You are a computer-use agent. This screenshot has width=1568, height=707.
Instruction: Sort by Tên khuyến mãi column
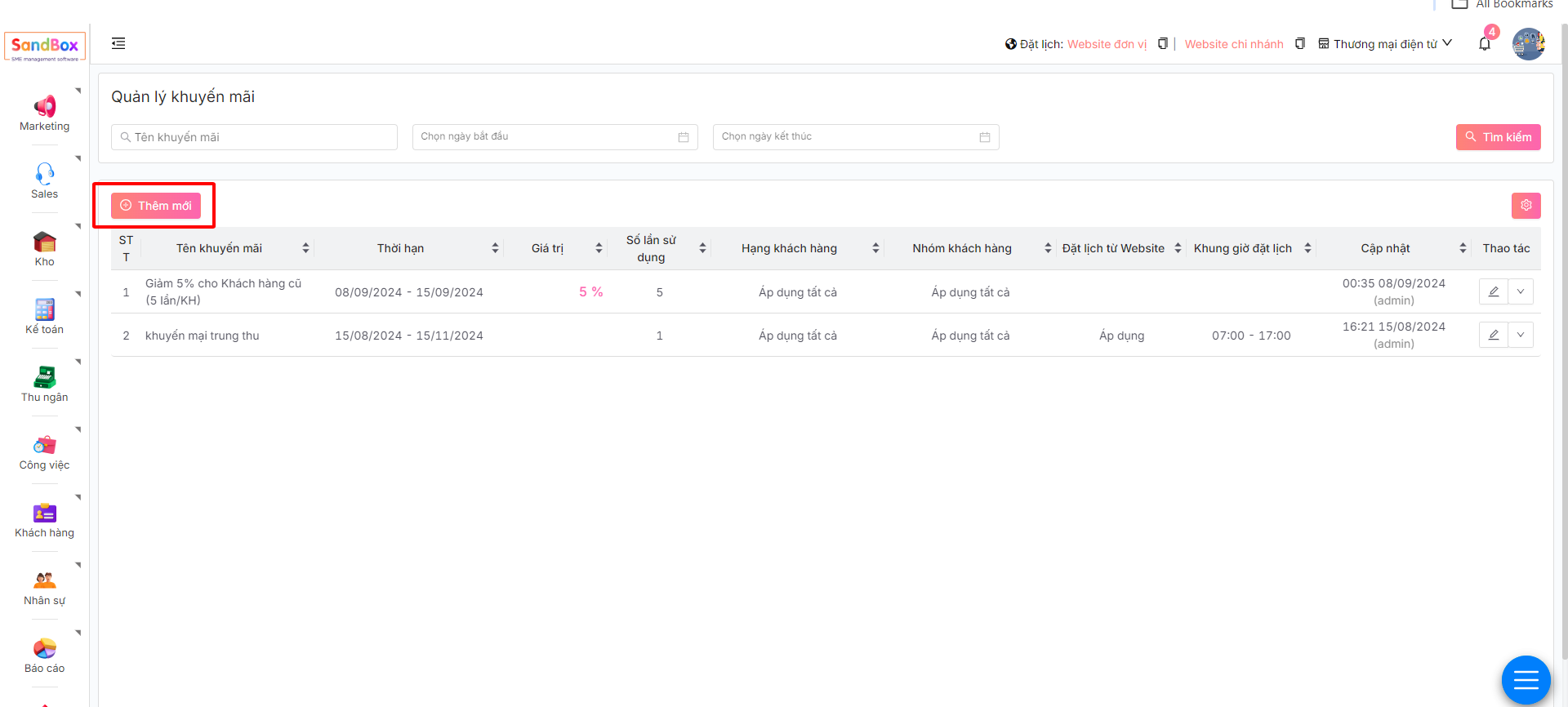click(x=305, y=248)
